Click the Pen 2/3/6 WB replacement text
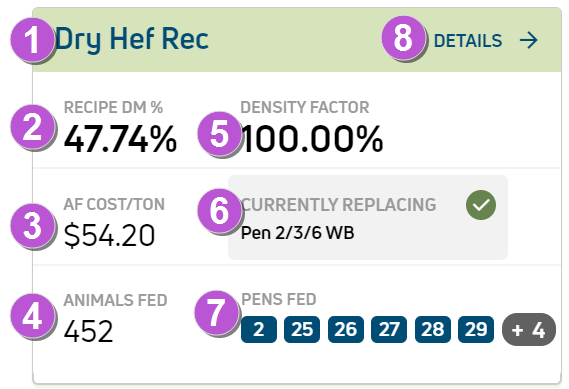The height and width of the screenshot is (389, 569). click(298, 233)
